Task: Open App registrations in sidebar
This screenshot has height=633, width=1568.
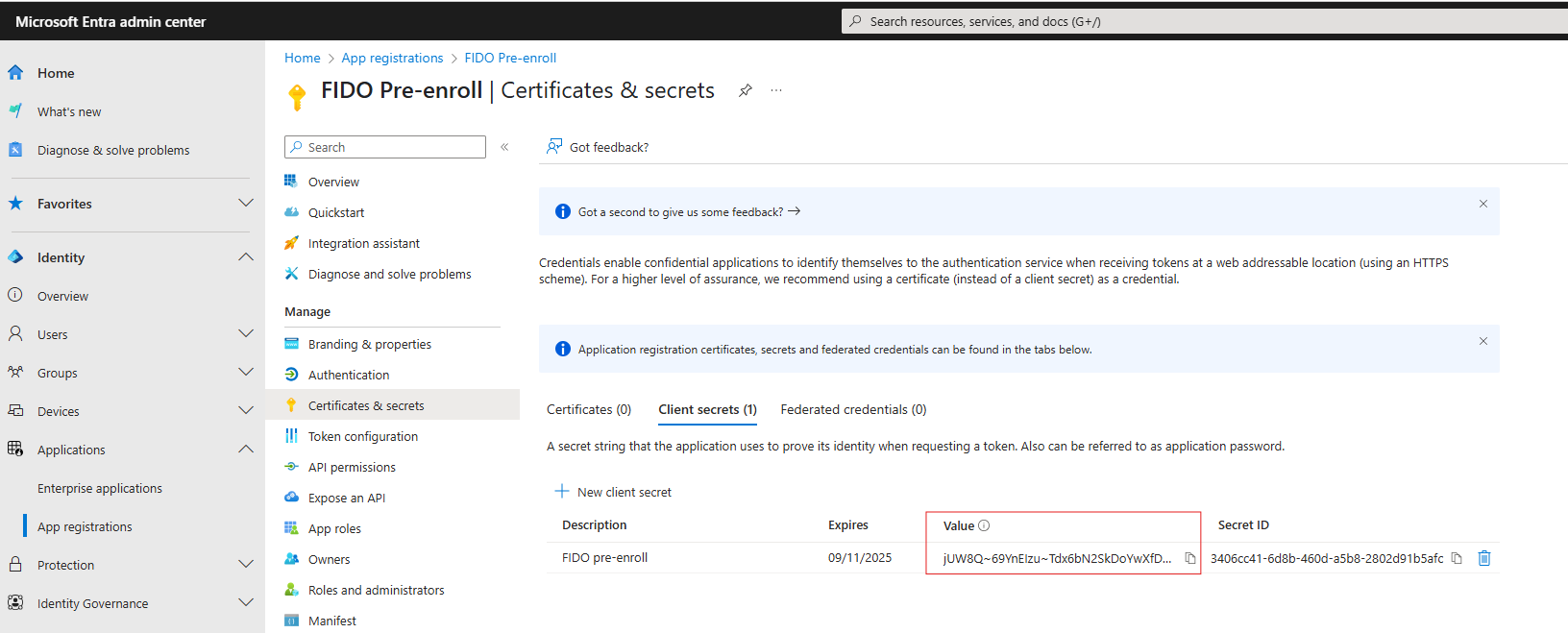Action: click(x=85, y=526)
